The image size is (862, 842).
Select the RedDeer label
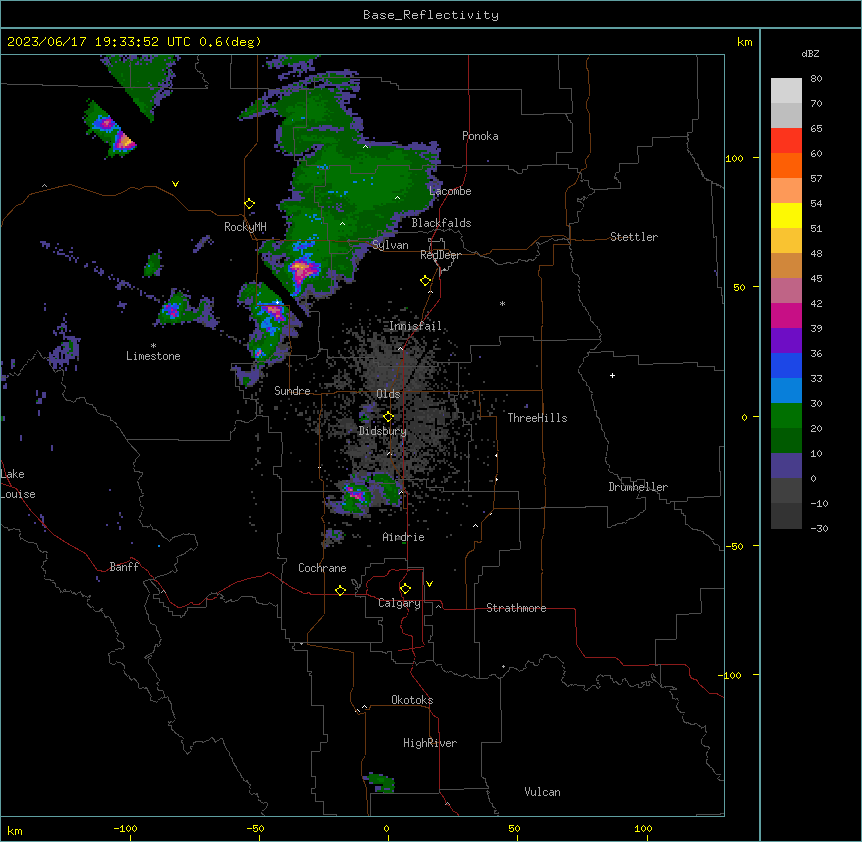pos(440,255)
